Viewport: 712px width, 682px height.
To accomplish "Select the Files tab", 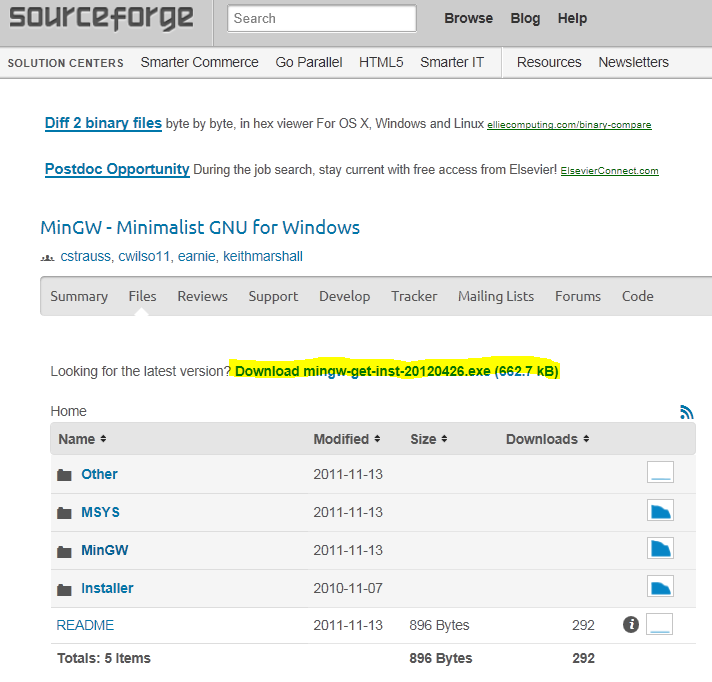I will [x=142, y=296].
